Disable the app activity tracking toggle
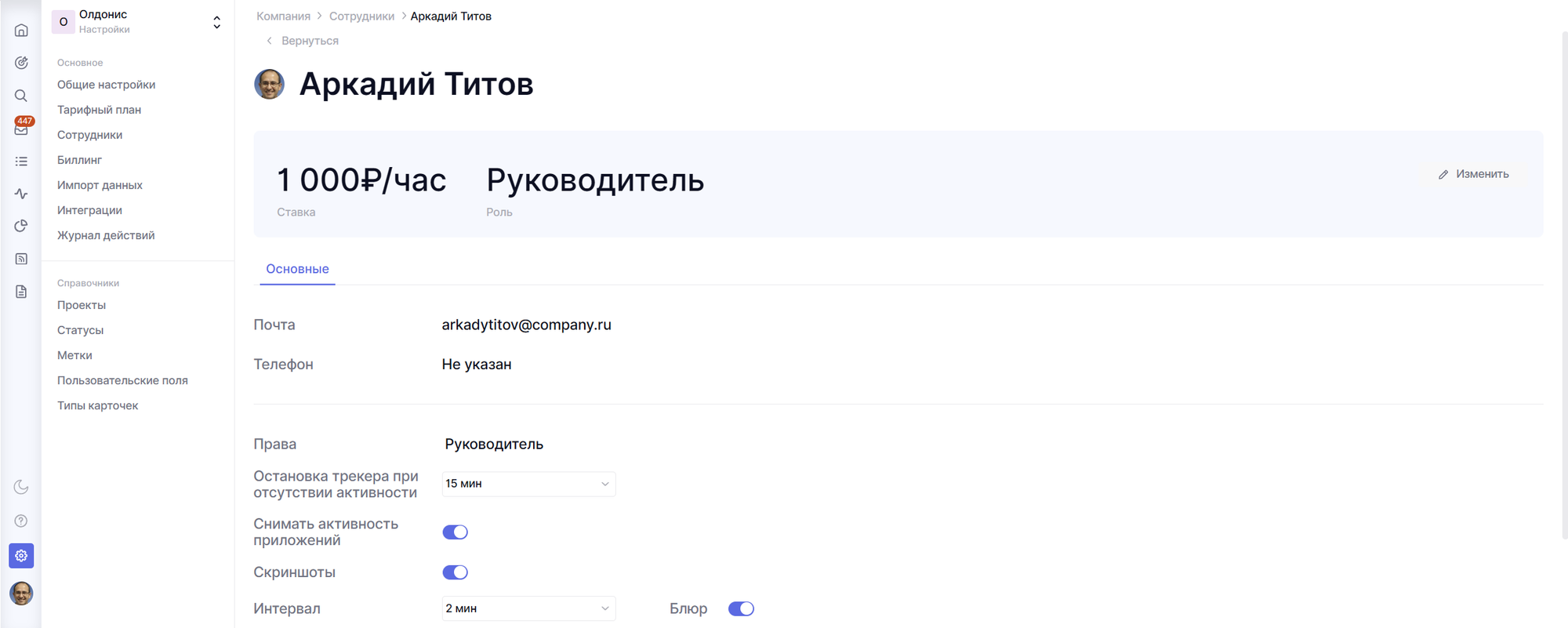This screenshot has width=1568, height=628. point(455,532)
